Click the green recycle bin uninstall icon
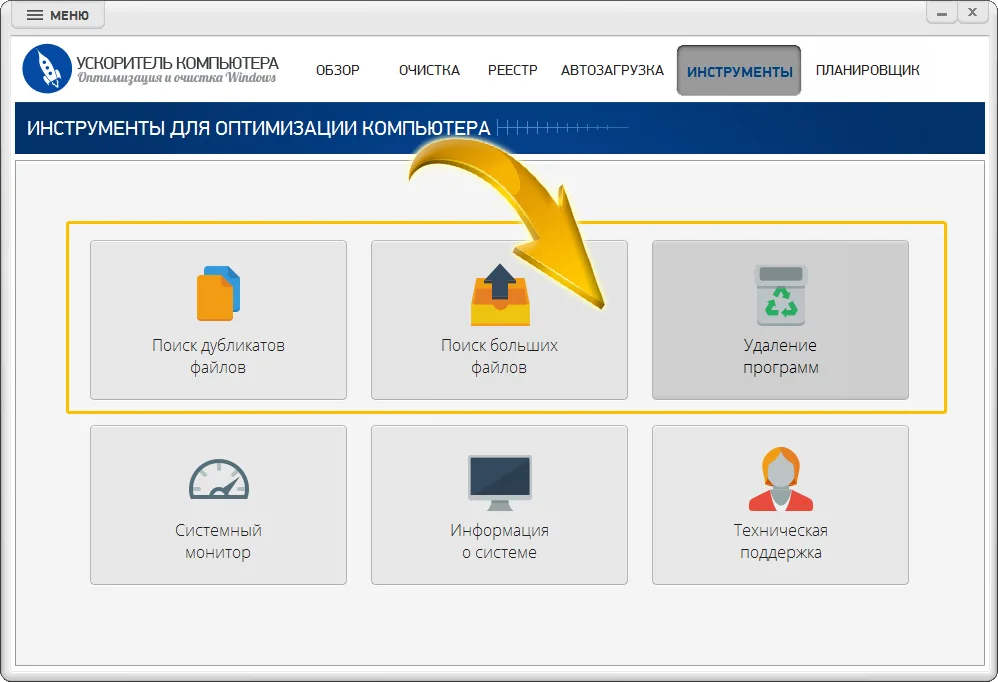This screenshot has width=998, height=682. [x=780, y=295]
